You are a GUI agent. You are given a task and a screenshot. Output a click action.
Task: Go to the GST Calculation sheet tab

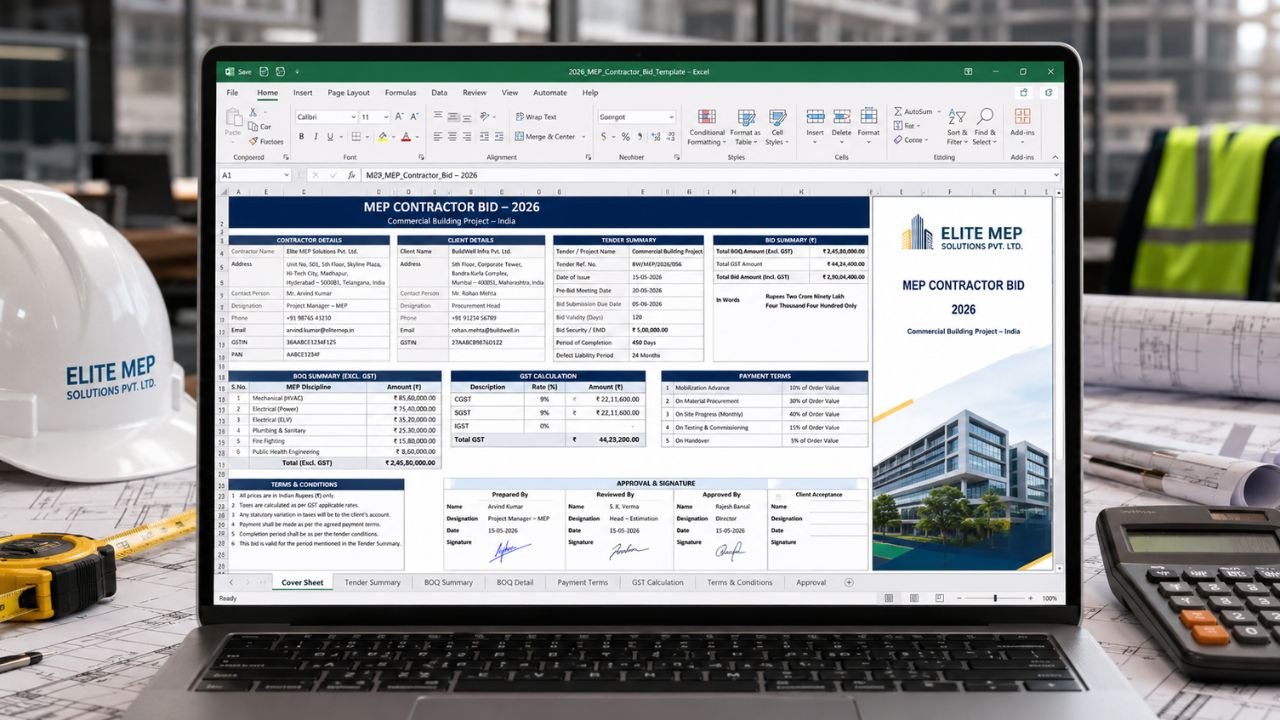coord(657,582)
